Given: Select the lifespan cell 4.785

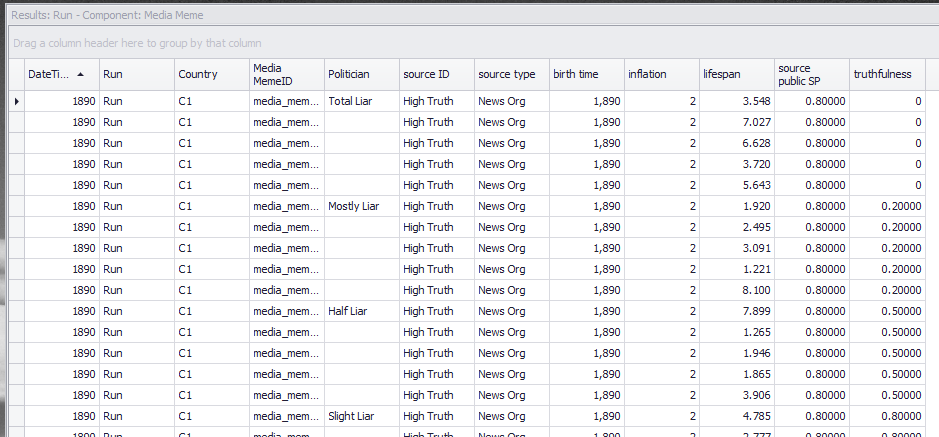Looking at the screenshot, I should point(736,415).
